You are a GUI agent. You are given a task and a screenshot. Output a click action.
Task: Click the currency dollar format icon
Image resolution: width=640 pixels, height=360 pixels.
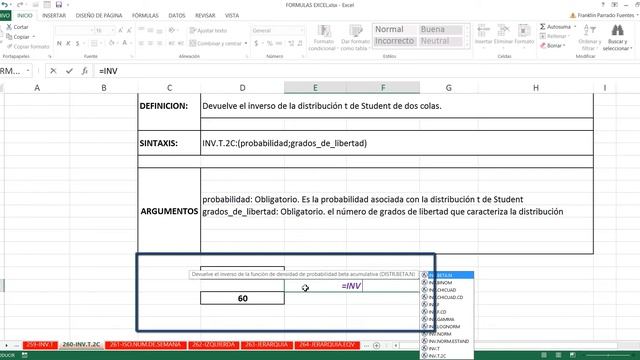tap(256, 43)
